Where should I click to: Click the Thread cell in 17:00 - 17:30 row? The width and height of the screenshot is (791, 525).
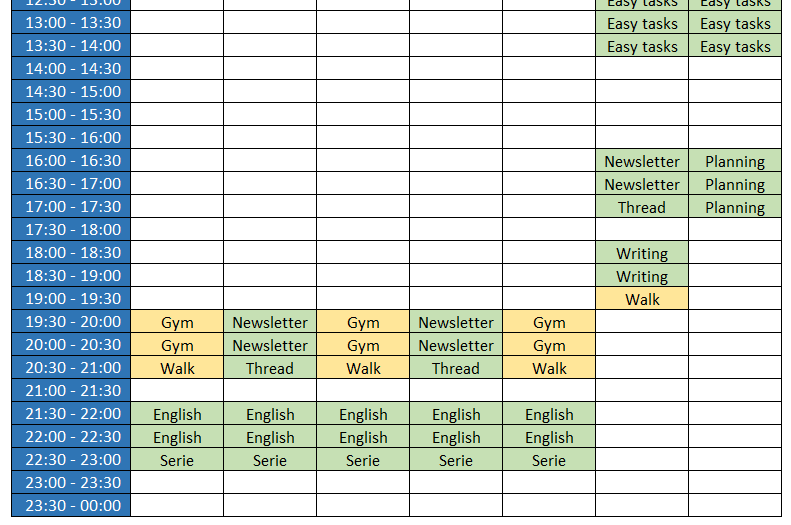click(x=642, y=207)
